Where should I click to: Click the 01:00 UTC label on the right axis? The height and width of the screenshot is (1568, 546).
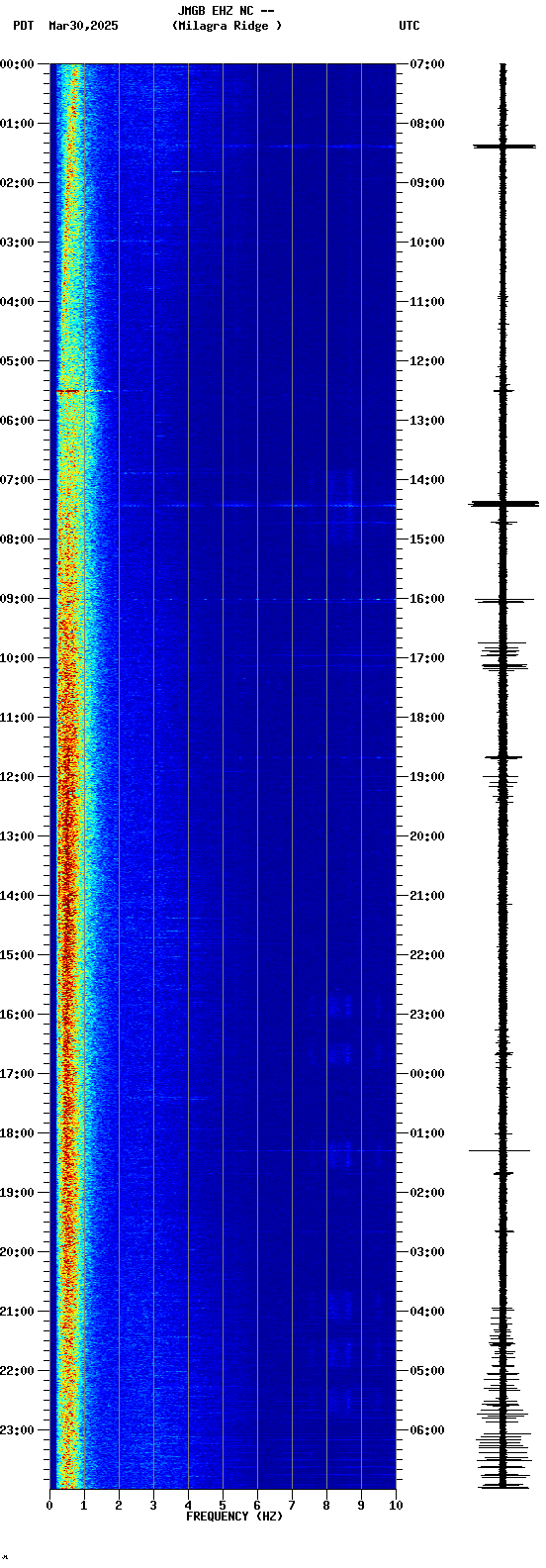pos(427,1133)
